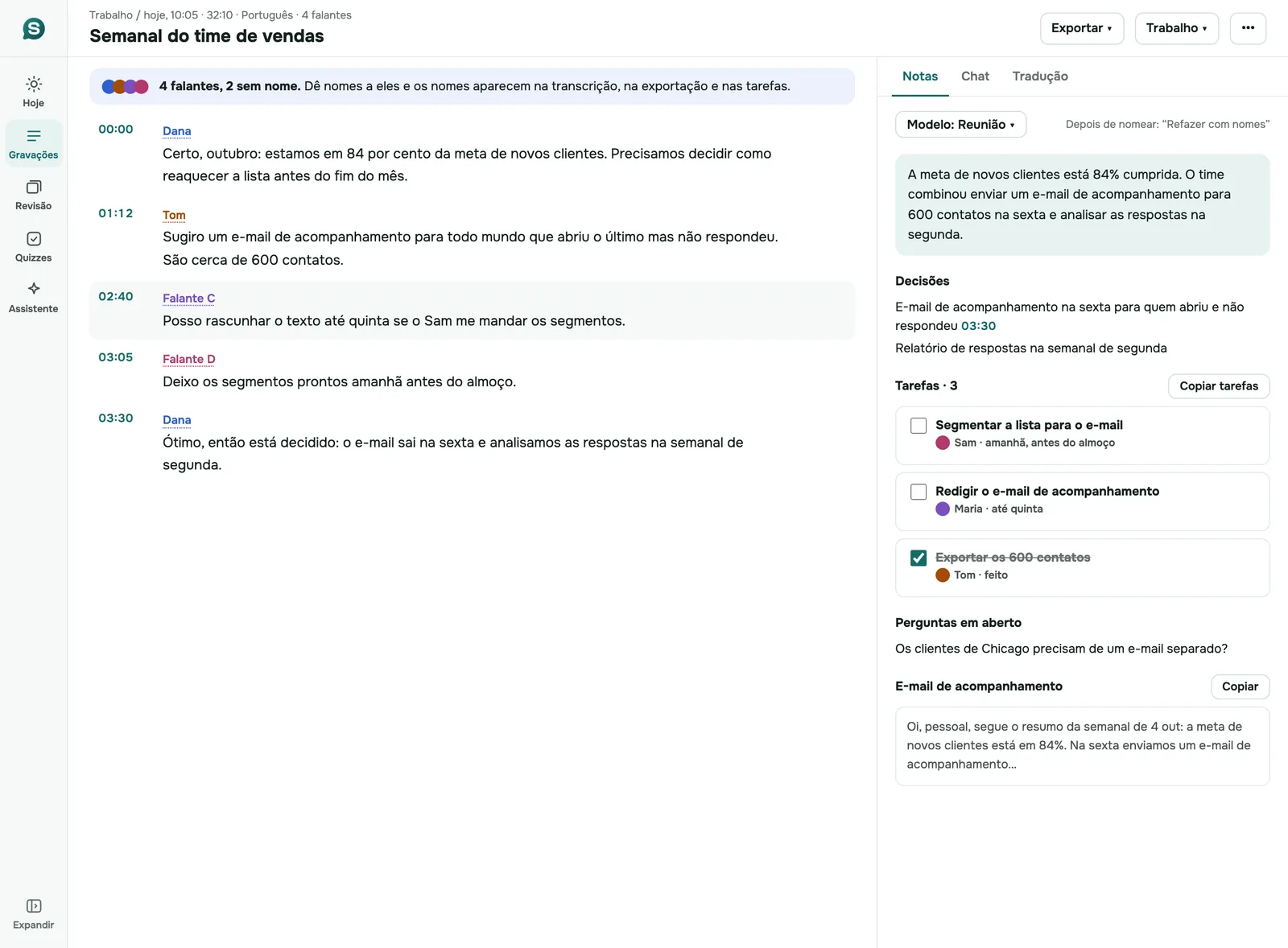The image size is (1288, 948).
Task: Click the summary card about 84% cumprida
Action: pos(1082,204)
